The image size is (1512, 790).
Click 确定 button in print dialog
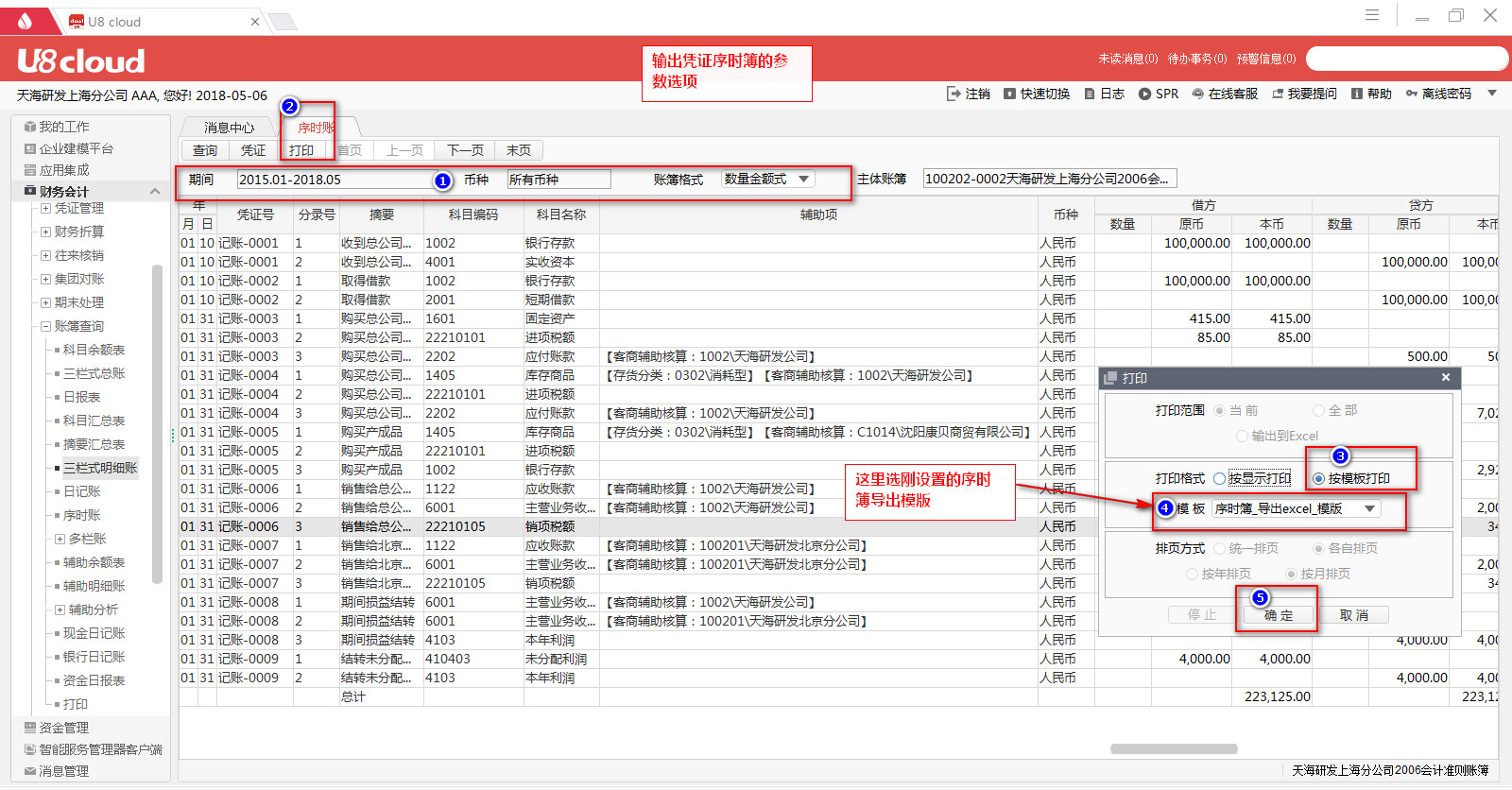1278,615
